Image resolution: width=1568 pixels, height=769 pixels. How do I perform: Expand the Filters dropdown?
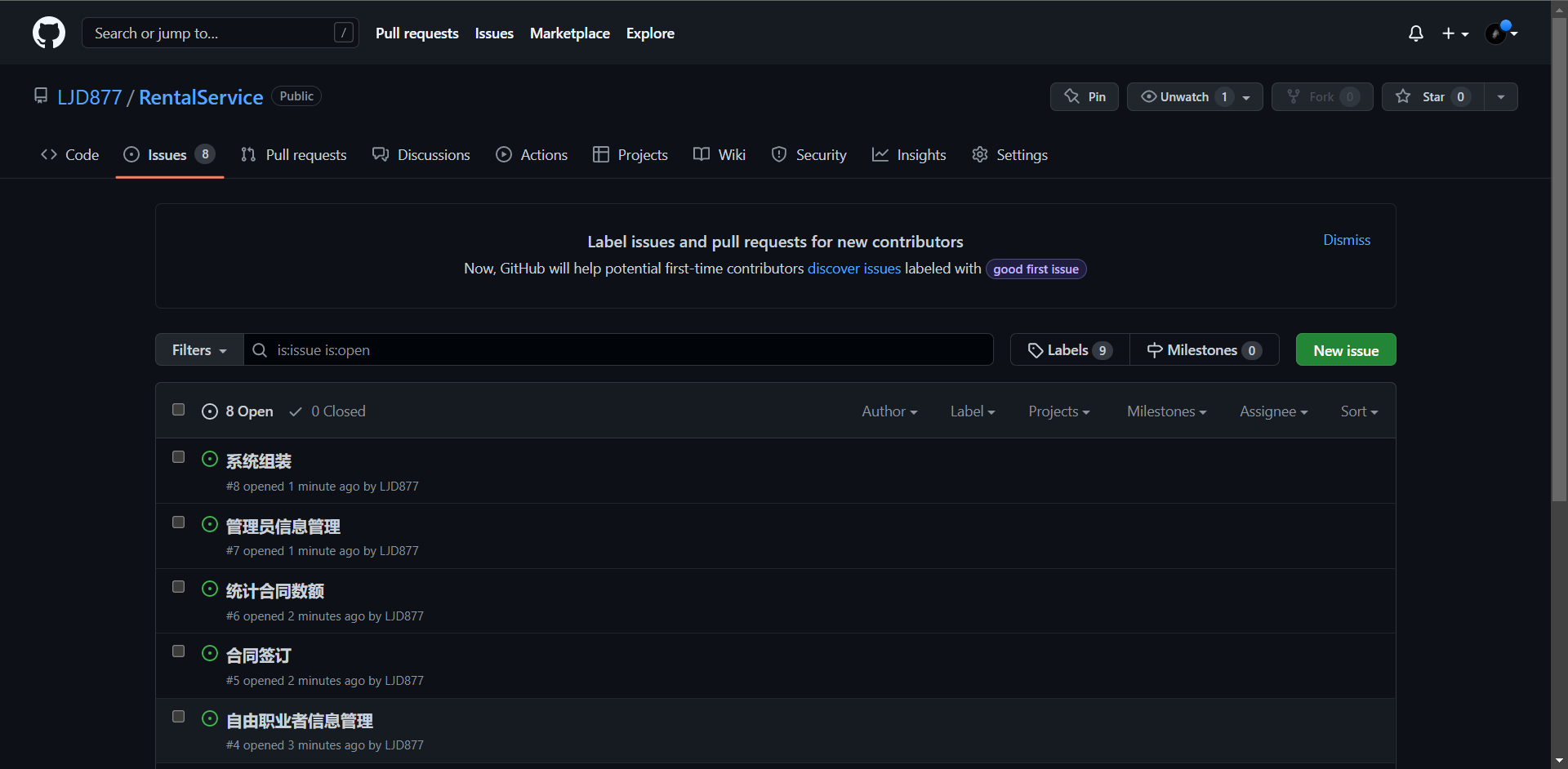pos(199,350)
